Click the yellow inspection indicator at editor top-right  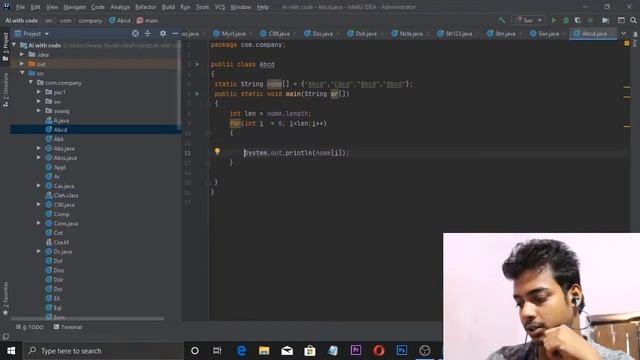[x=627, y=43]
